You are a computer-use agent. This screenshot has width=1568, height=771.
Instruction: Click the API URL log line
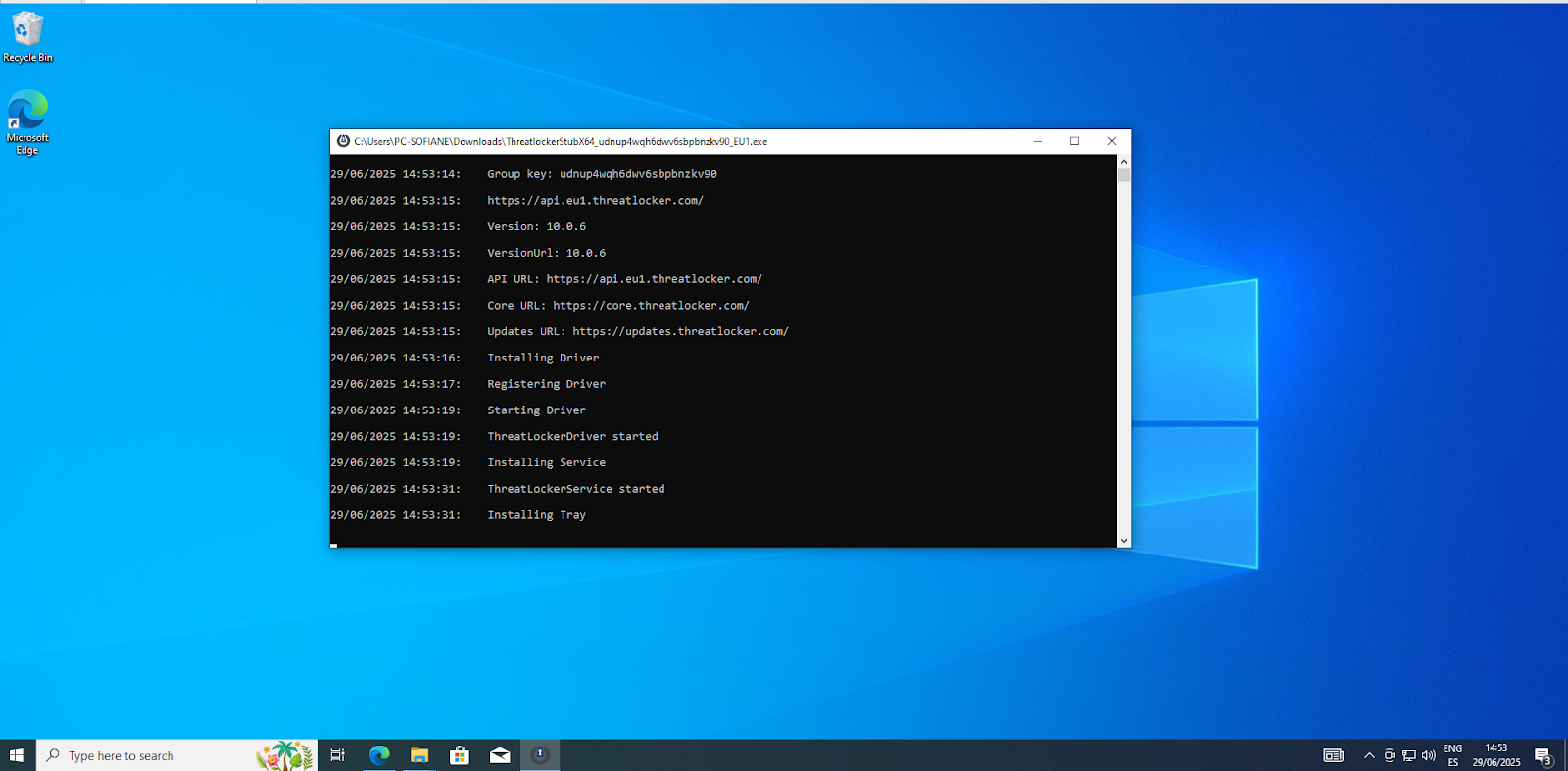pyautogui.click(x=546, y=279)
